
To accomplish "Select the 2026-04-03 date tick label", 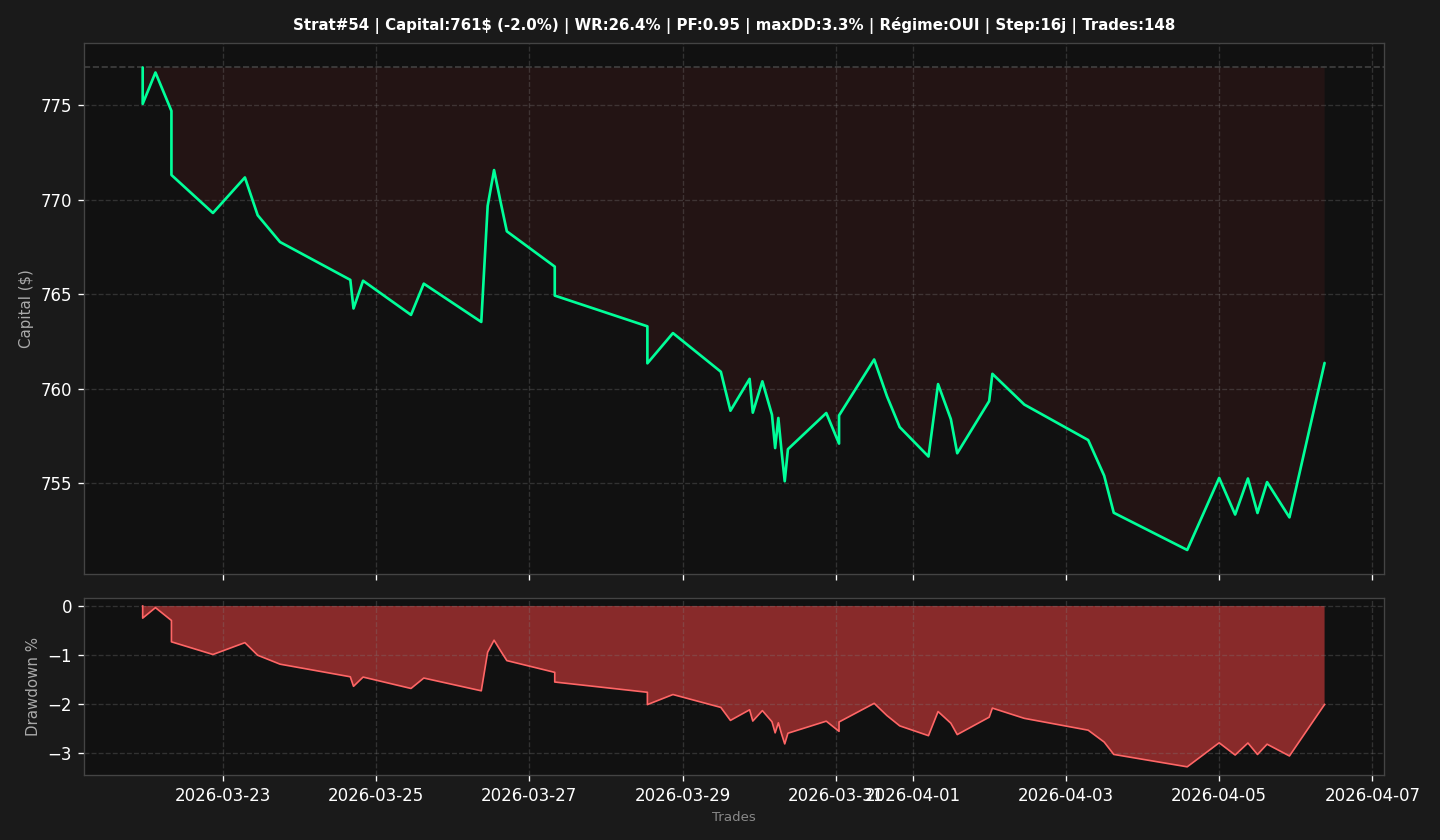I will [1066, 795].
